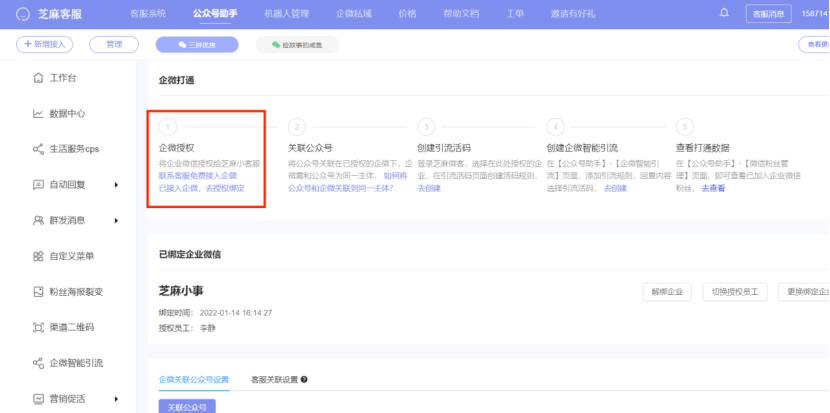This screenshot has width=830, height=413.
Task: Click the 数据中心 chart icon
Action: (x=38, y=114)
